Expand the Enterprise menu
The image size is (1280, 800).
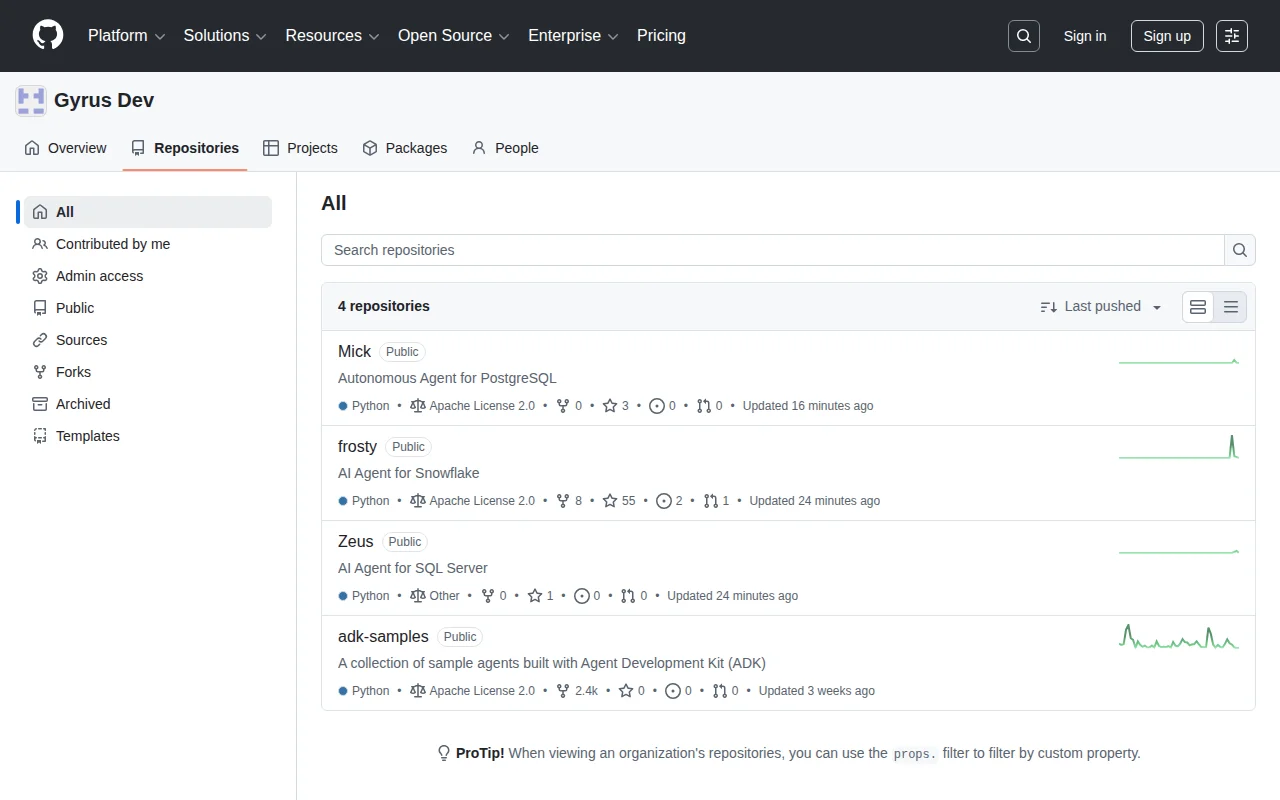coord(573,36)
